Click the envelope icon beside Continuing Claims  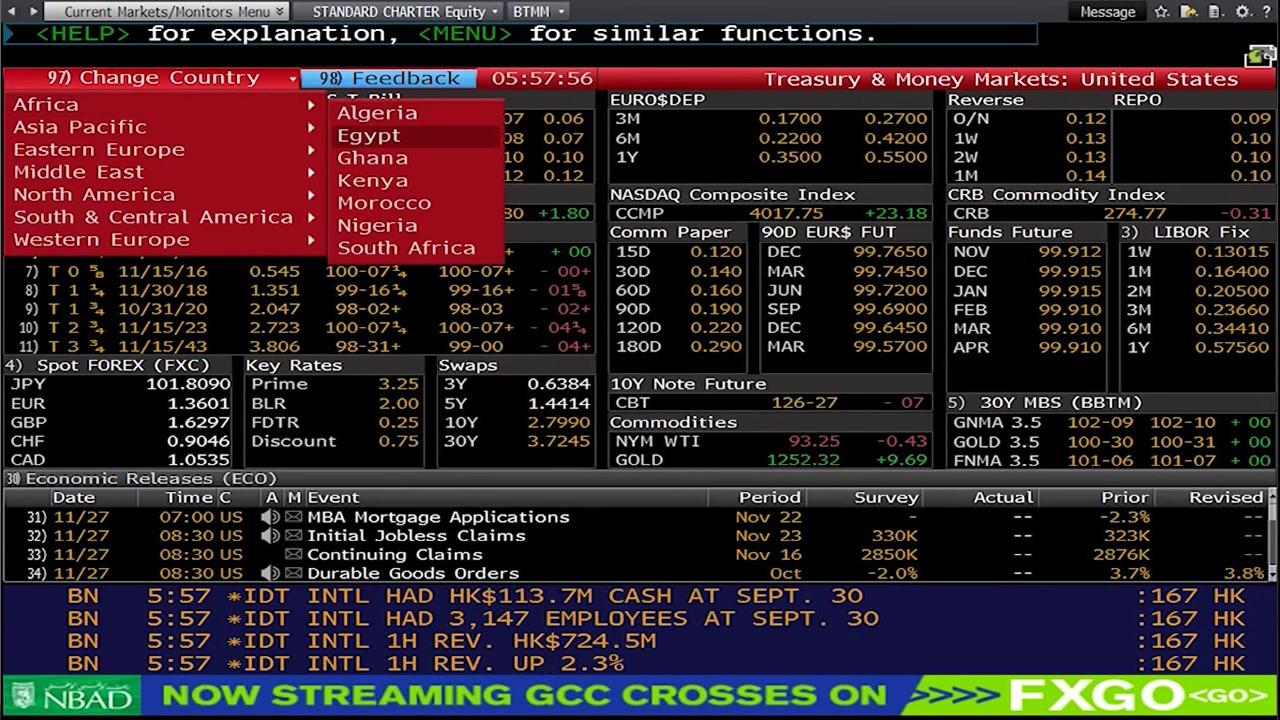coord(293,553)
